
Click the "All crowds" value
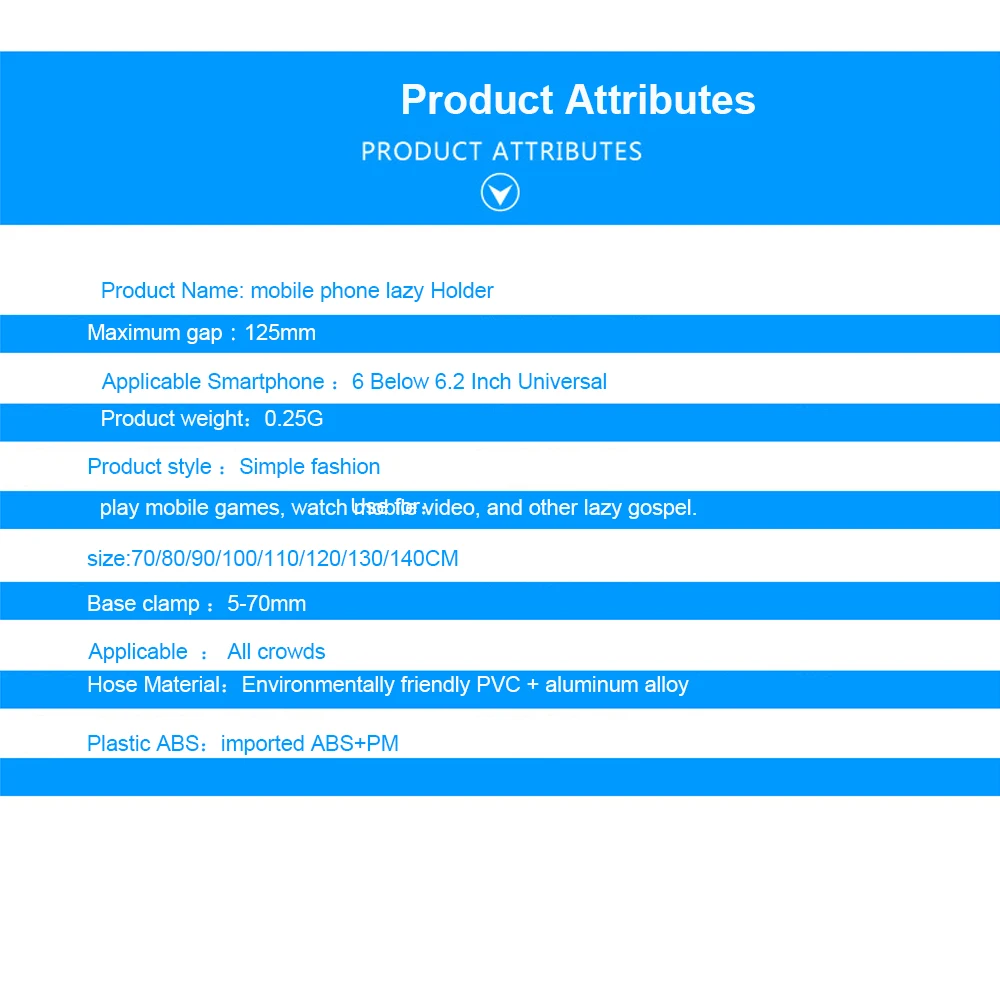[276, 652]
